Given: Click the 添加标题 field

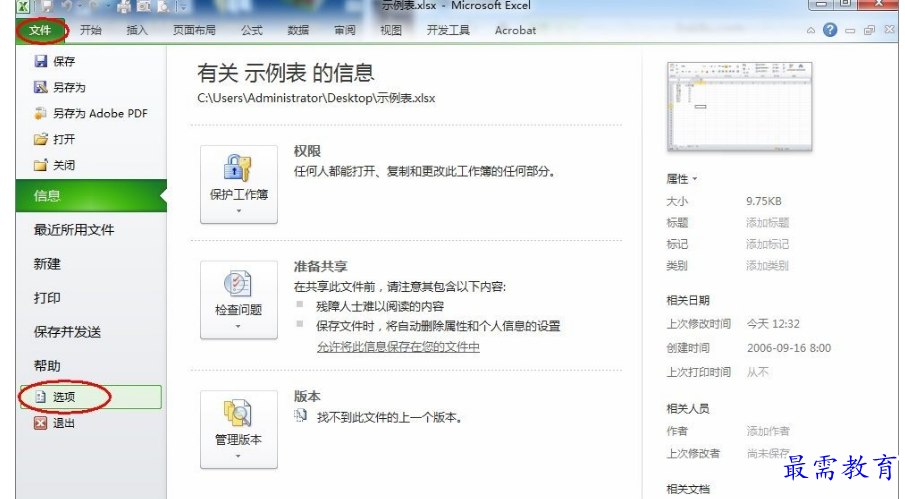Looking at the screenshot, I should click(x=767, y=223).
